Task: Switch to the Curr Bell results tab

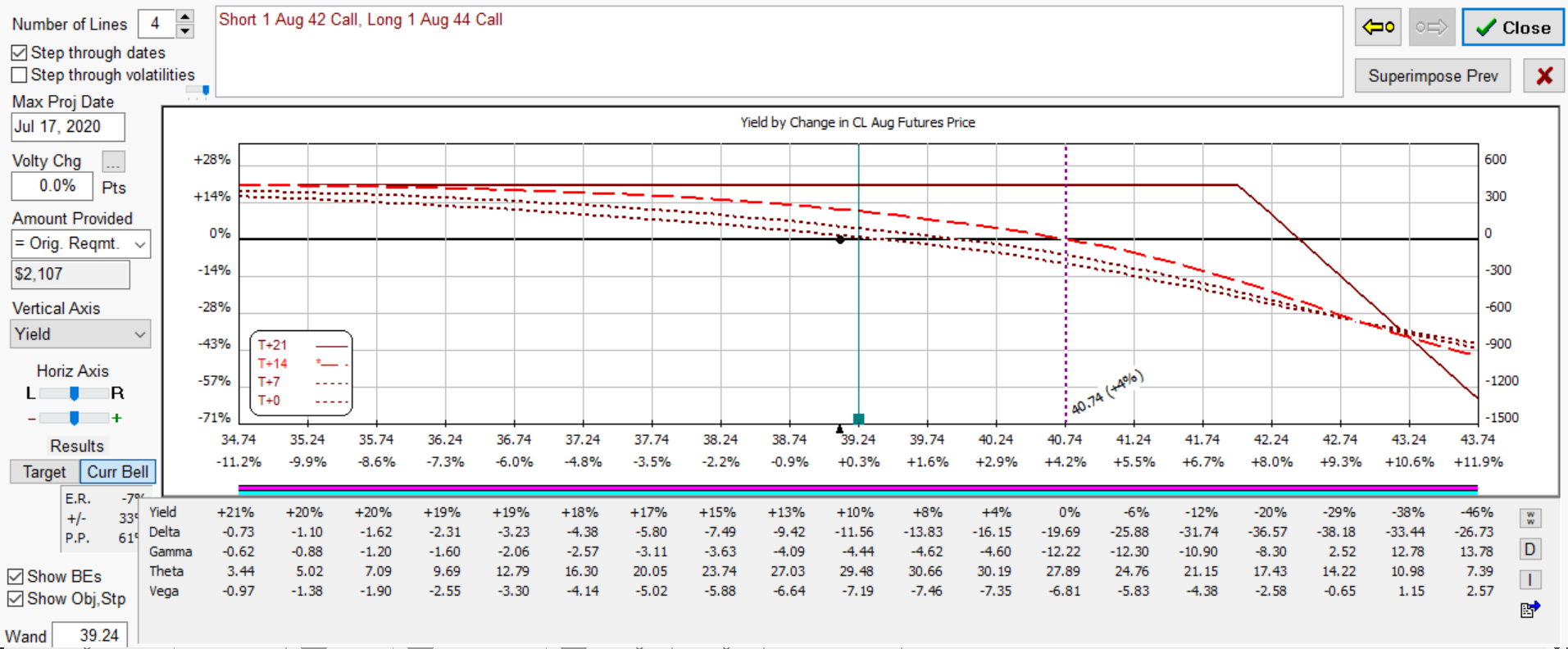Action: pyautogui.click(x=118, y=472)
